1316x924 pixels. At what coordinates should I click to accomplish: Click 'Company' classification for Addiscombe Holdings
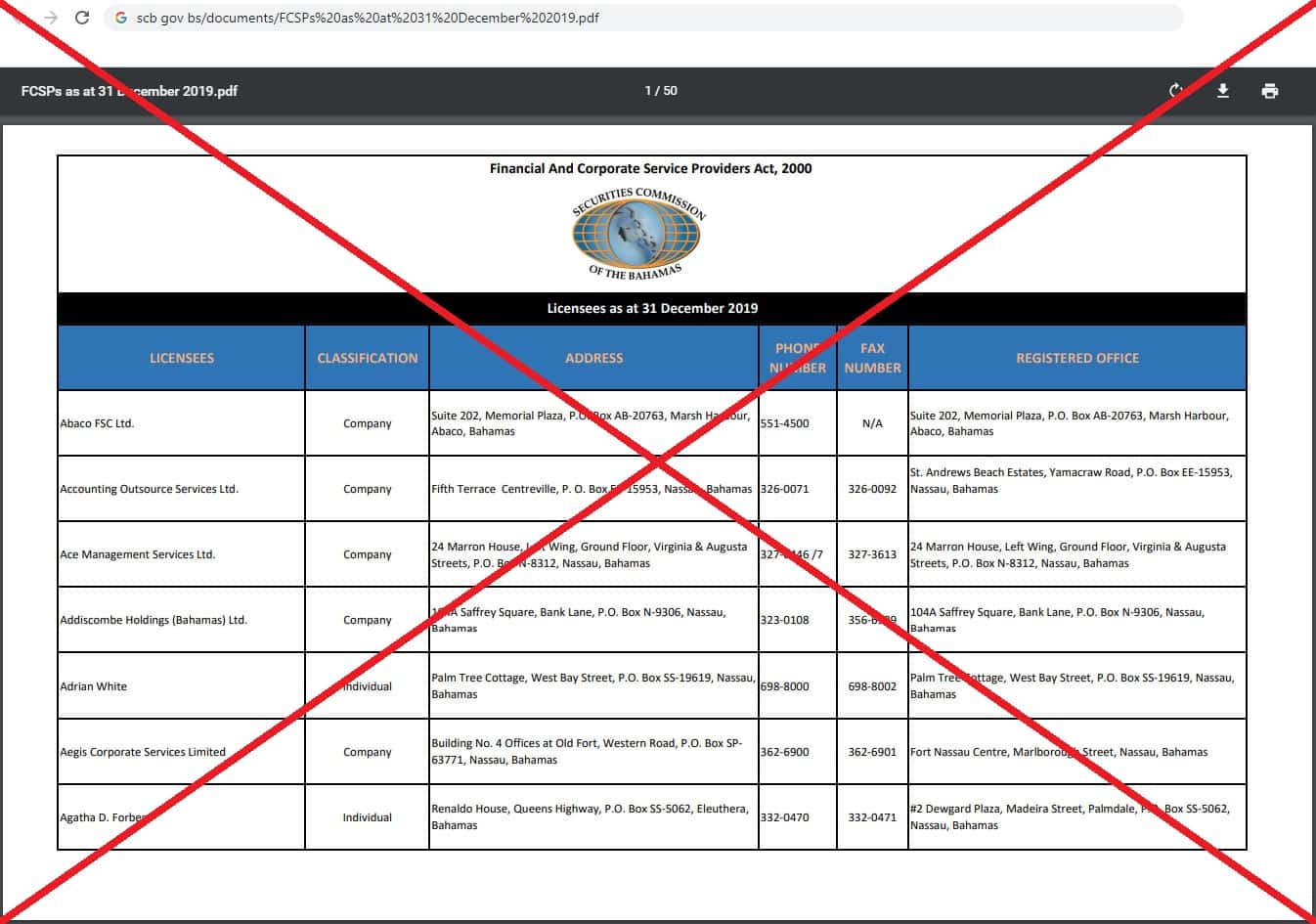pos(368,620)
